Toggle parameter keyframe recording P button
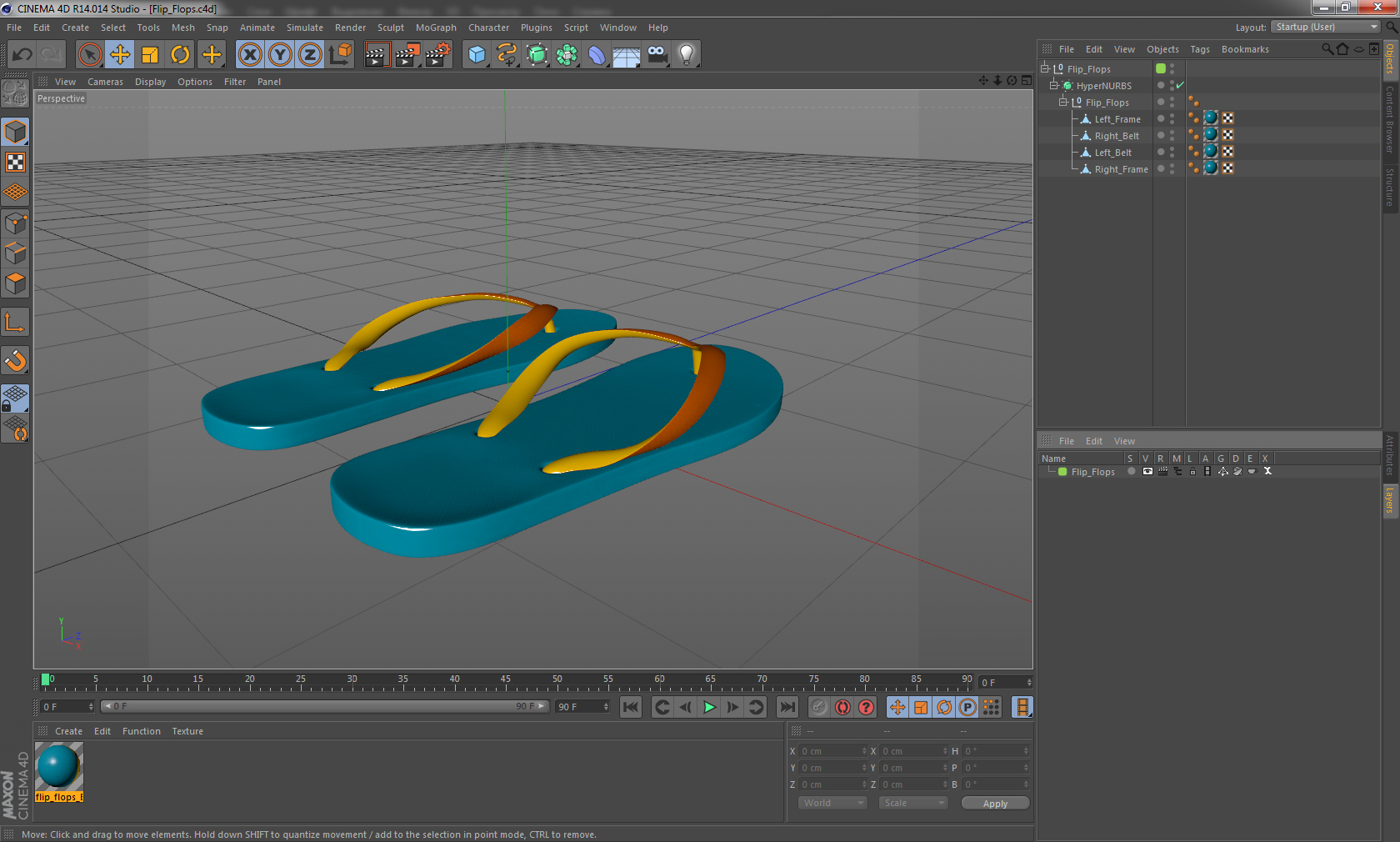Viewport: 1400px width, 842px height. [x=967, y=707]
